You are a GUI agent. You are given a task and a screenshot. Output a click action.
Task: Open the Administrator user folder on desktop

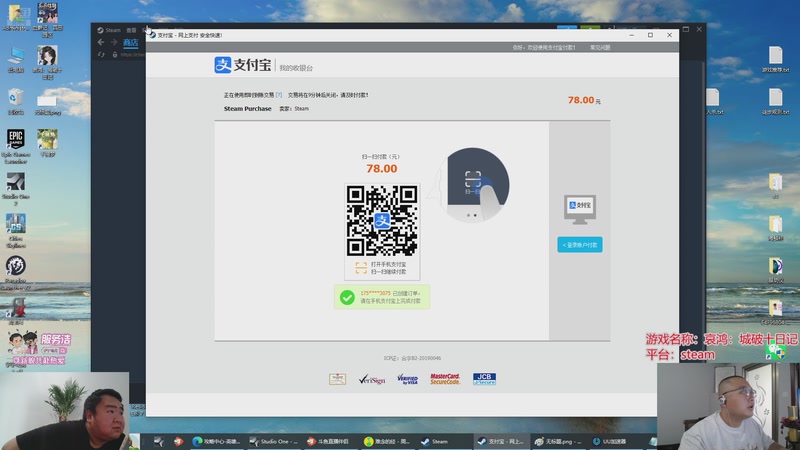click(x=16, y=18)
